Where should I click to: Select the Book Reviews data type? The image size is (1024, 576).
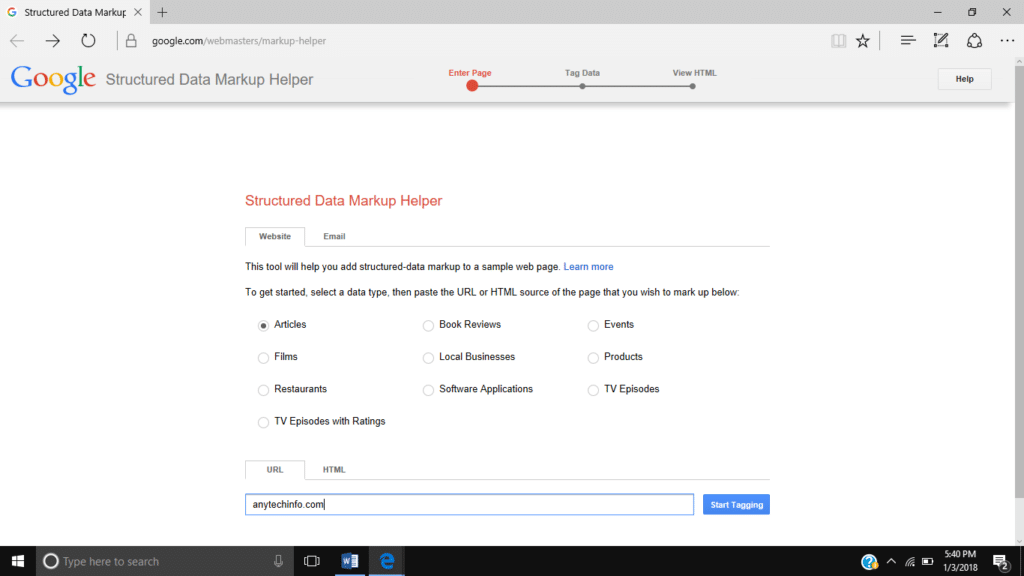pyautogui.click(x=428, y=325)
